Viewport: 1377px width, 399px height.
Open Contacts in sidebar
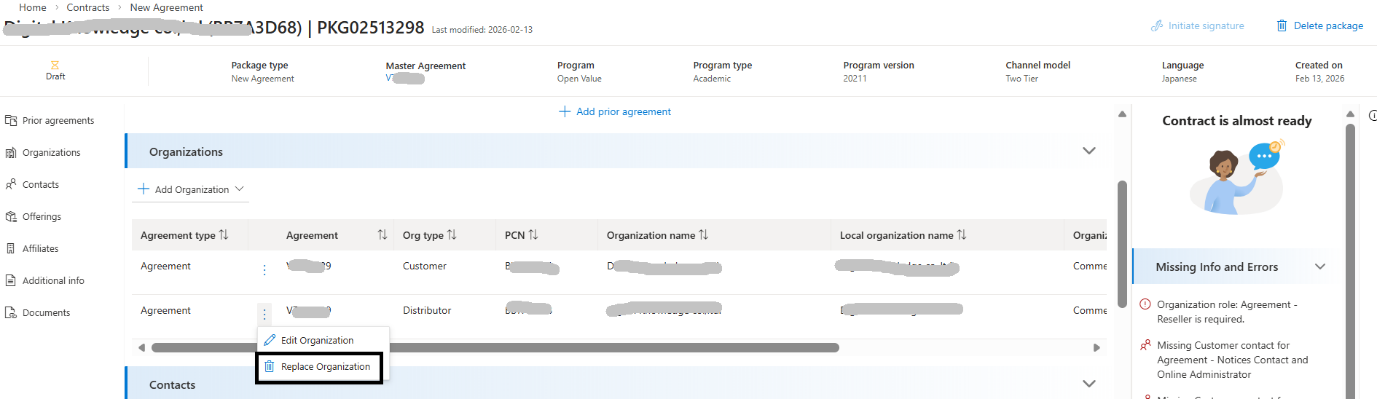pyautogui.click(x=32, y=184)
